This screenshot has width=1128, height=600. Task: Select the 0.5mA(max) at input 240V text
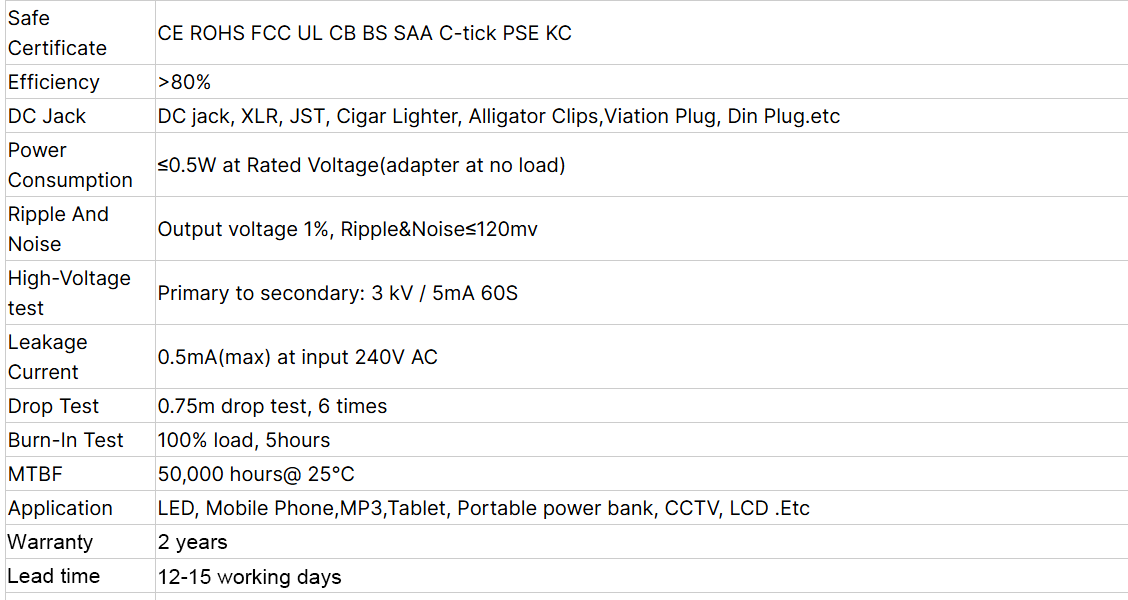point(297,357)
